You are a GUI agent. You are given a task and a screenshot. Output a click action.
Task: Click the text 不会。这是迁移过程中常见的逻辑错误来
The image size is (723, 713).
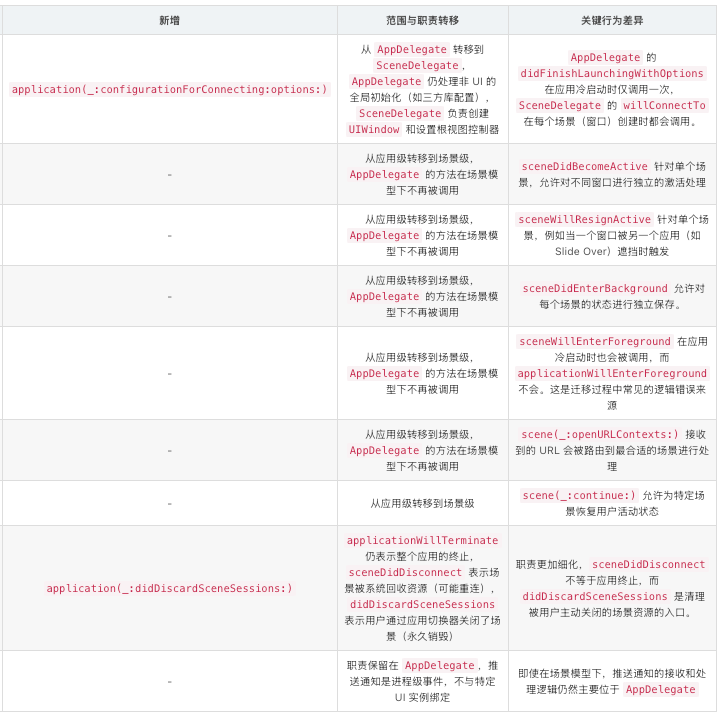612,389
